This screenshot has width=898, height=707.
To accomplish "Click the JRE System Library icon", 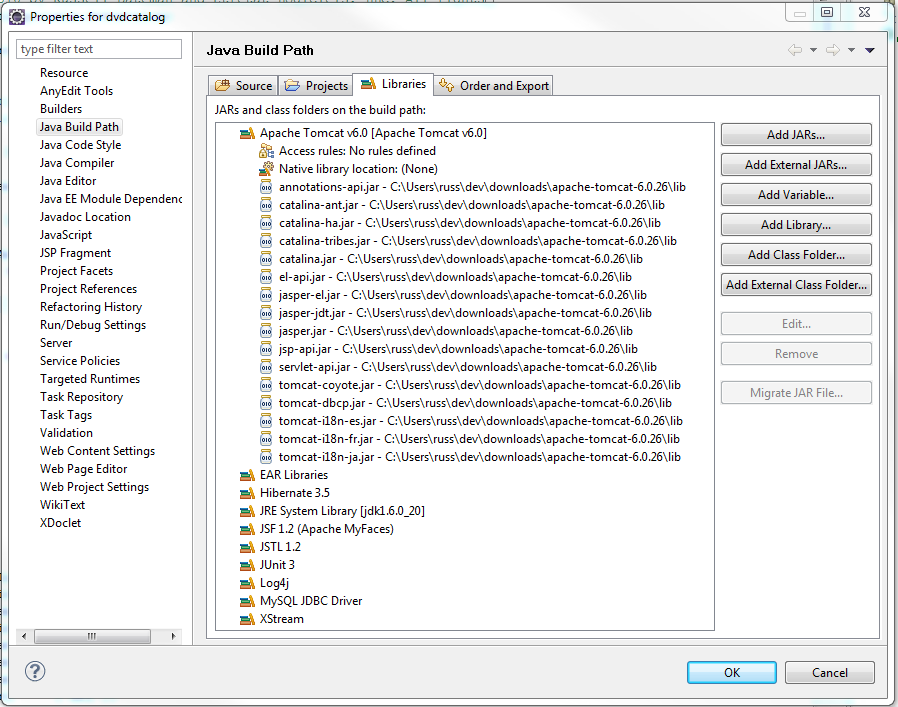I will [247, 512].
